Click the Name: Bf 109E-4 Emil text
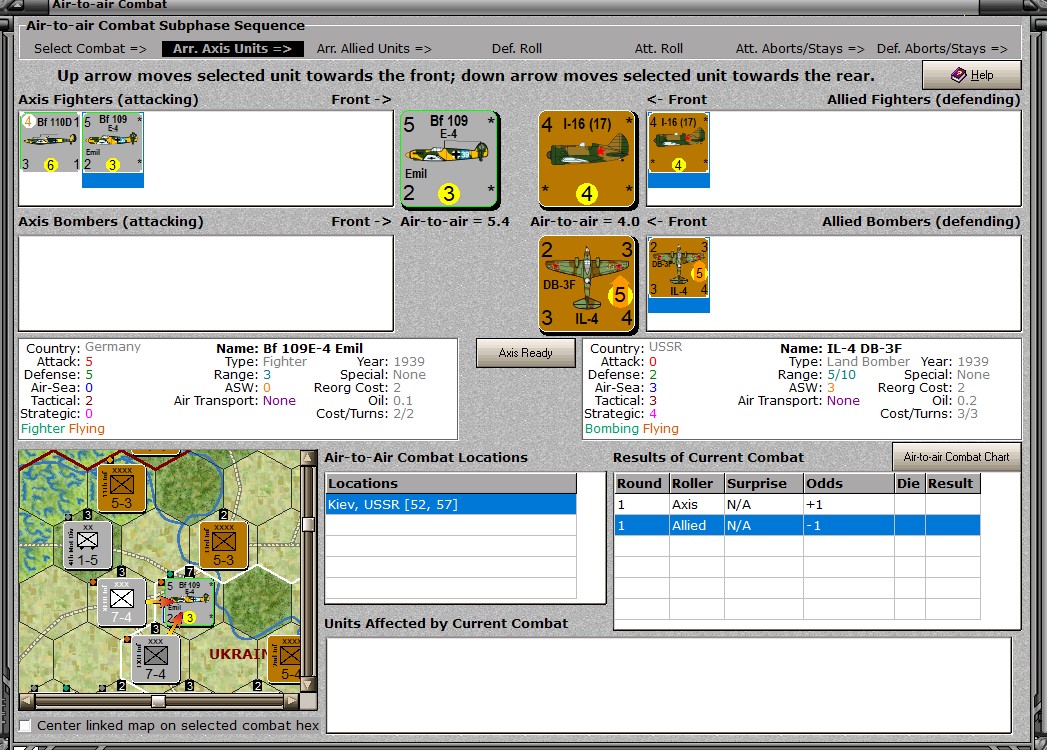Image resolution: width=1047 pixels, height=750 pixels. tap(289, 349)
